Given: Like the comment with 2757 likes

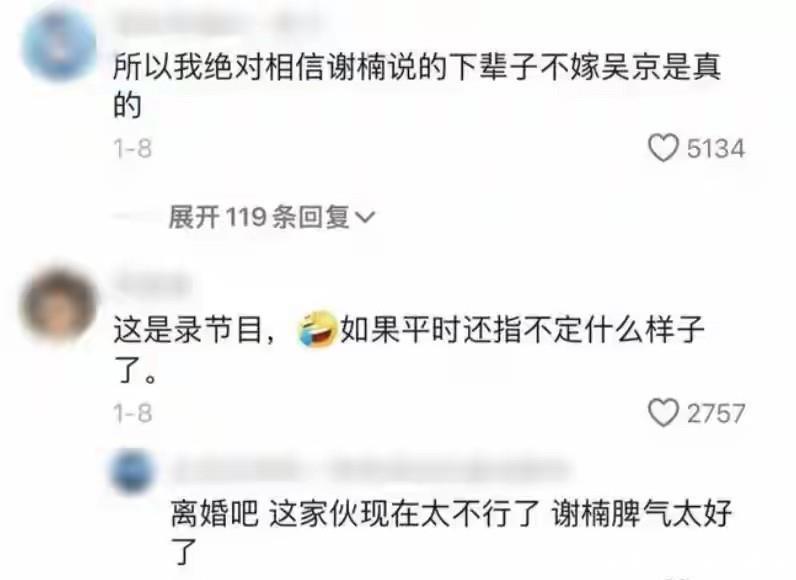Looking at the screenshot, I should click(x=663, y=413).
